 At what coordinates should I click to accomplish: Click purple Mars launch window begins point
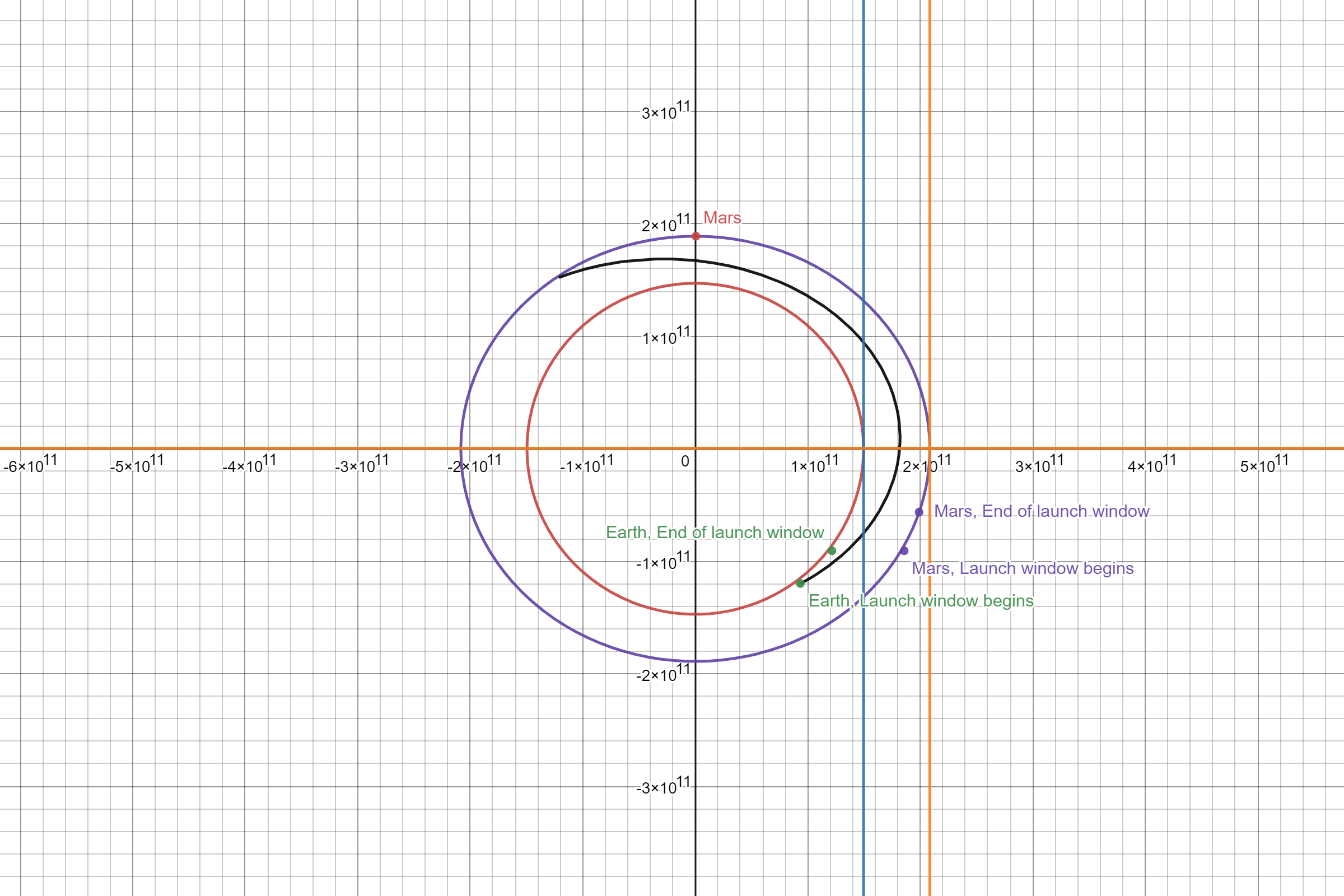coord(904,551)
